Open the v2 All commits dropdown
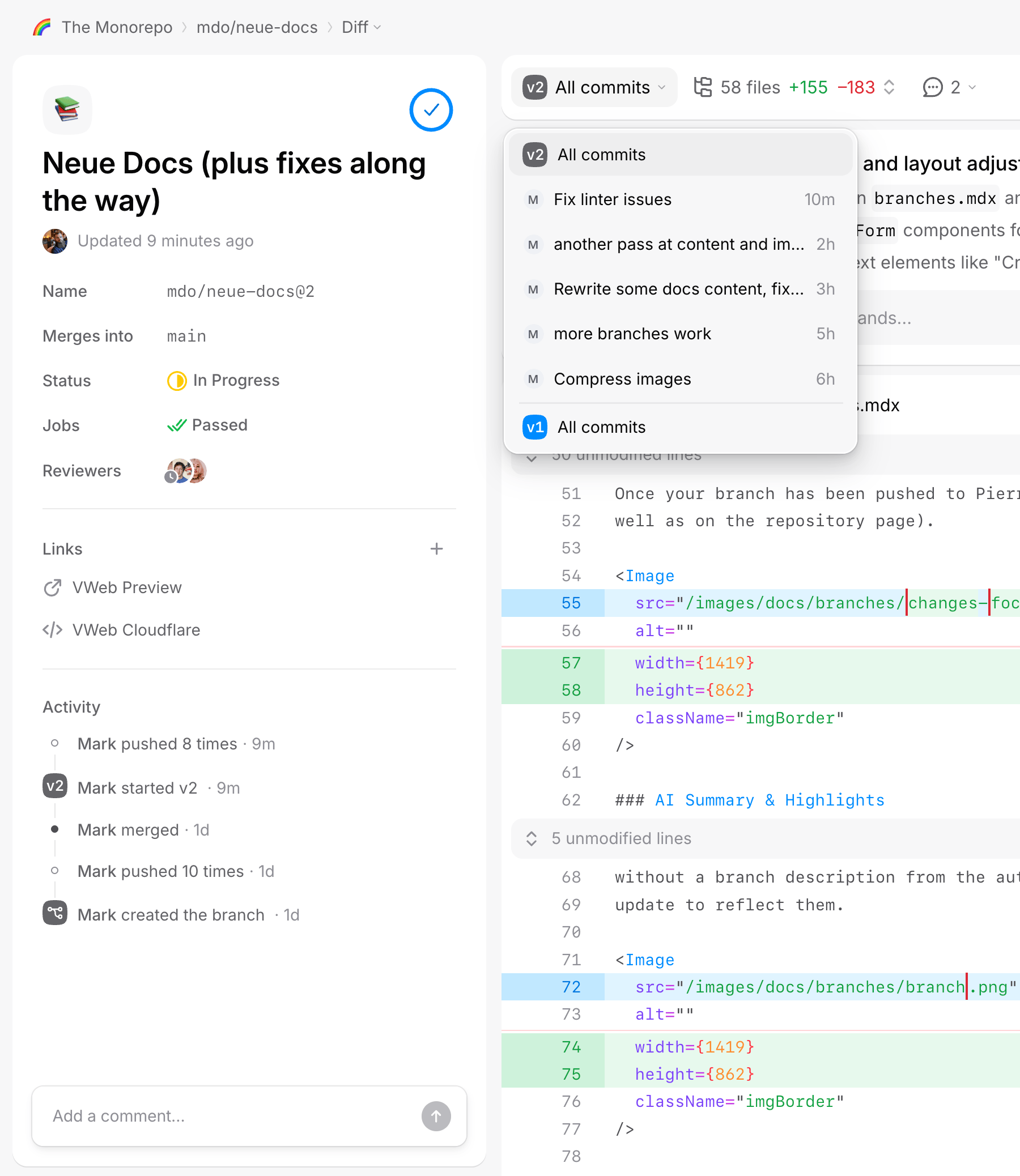The height and width of the screenshot is (1176, 1020). [x=594, y=88]
